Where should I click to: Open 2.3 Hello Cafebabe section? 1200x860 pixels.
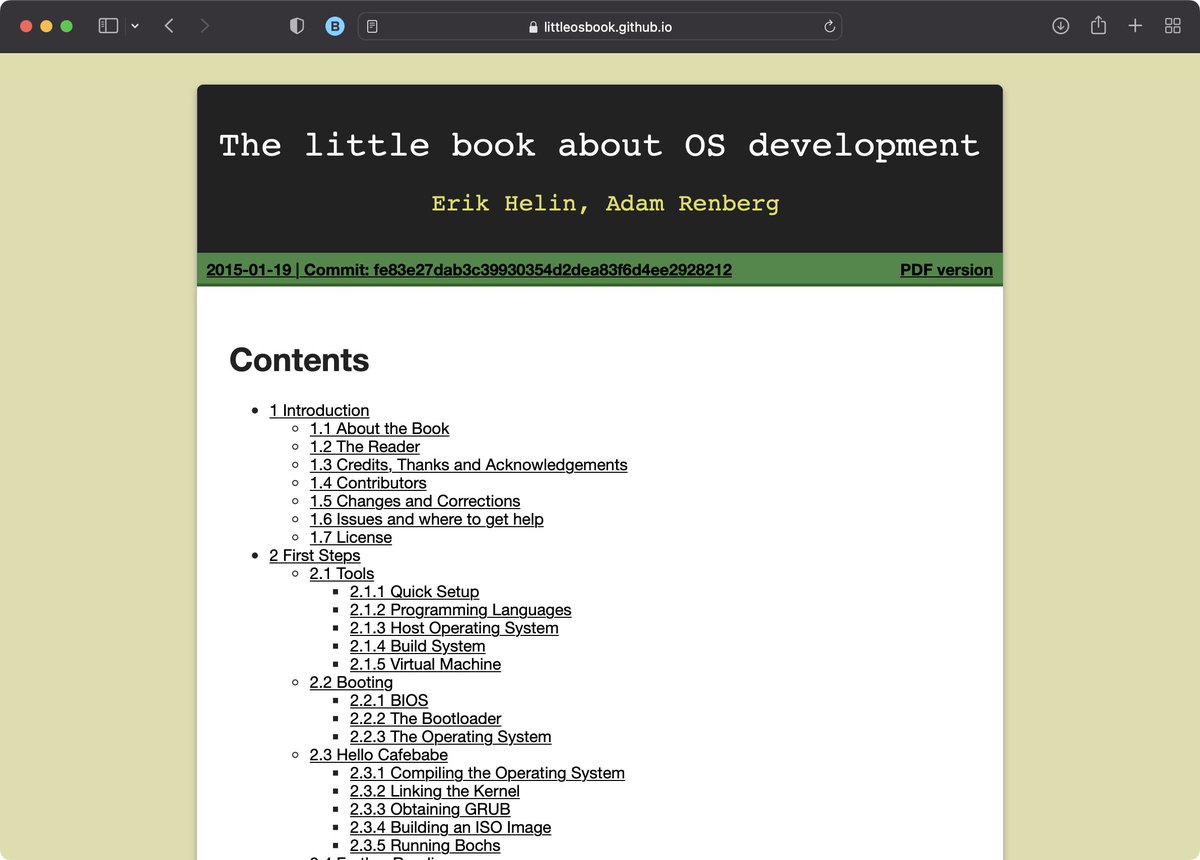(378, 755)
